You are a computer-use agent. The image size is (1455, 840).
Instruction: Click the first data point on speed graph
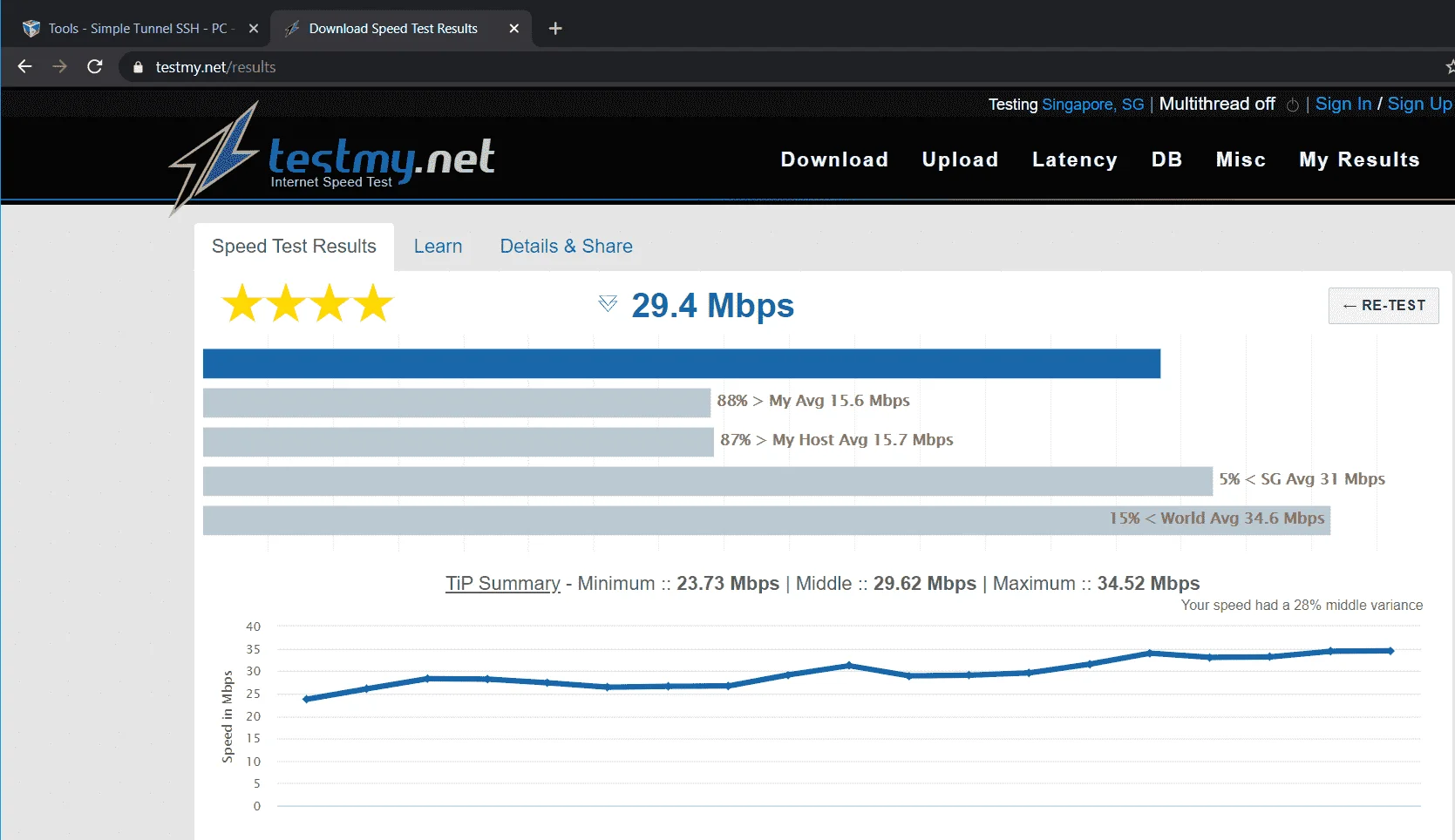[306, 699]
